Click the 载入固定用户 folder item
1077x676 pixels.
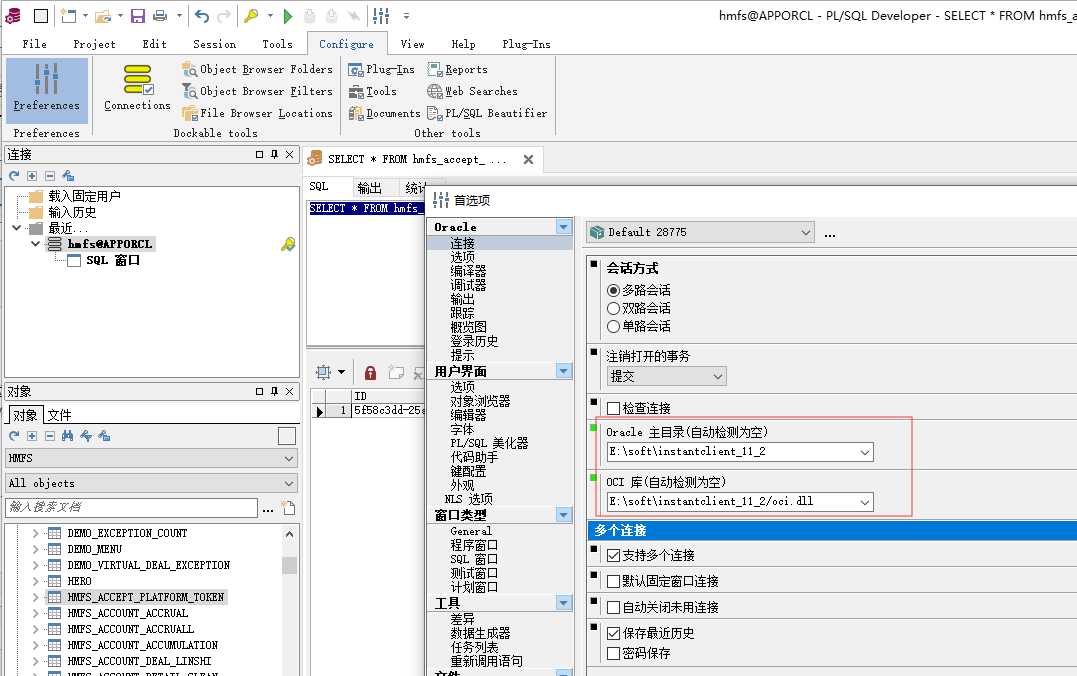[84, 196]
